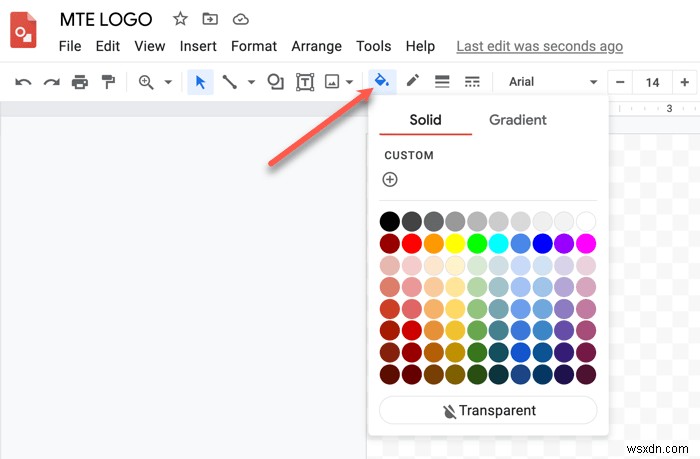This screenshot has width=700, height=459.
Task: Pick the bright red swatch
Action: [x=412, y=243]
